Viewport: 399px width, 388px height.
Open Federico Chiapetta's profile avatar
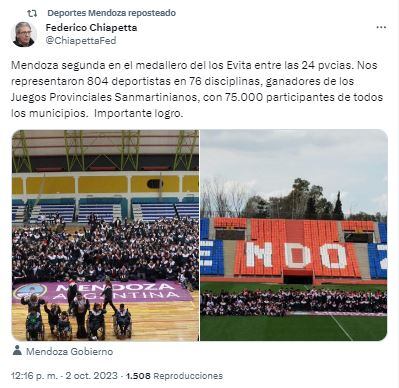pos(24,34)
